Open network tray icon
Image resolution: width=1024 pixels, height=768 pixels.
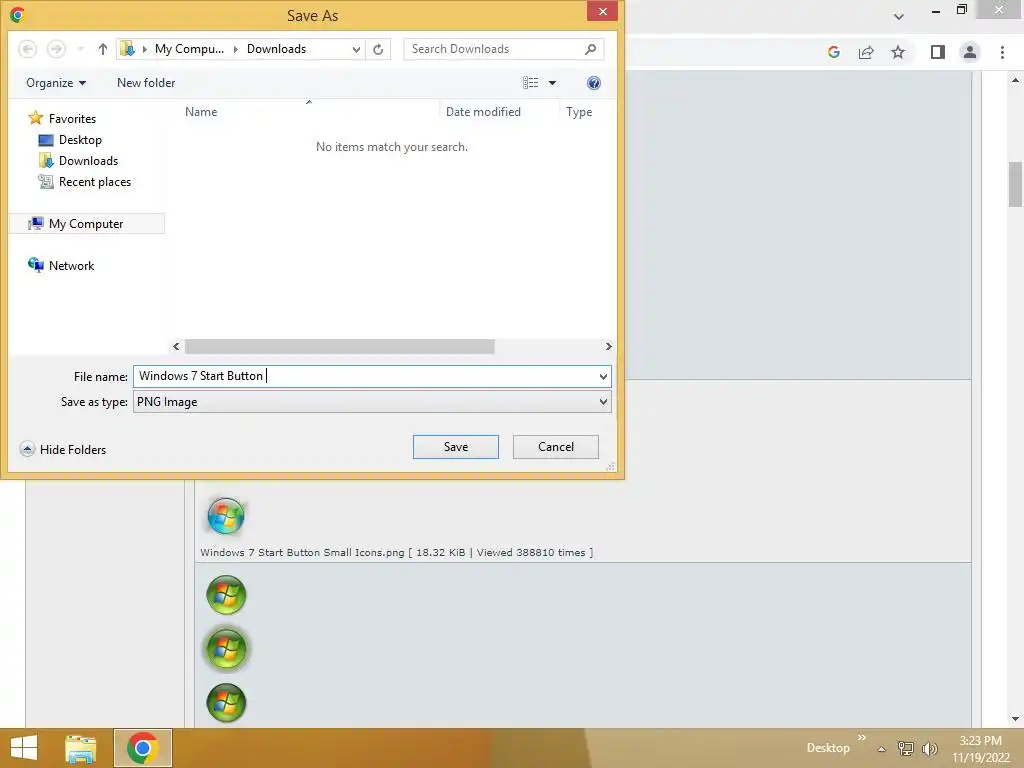pos(905,748)
